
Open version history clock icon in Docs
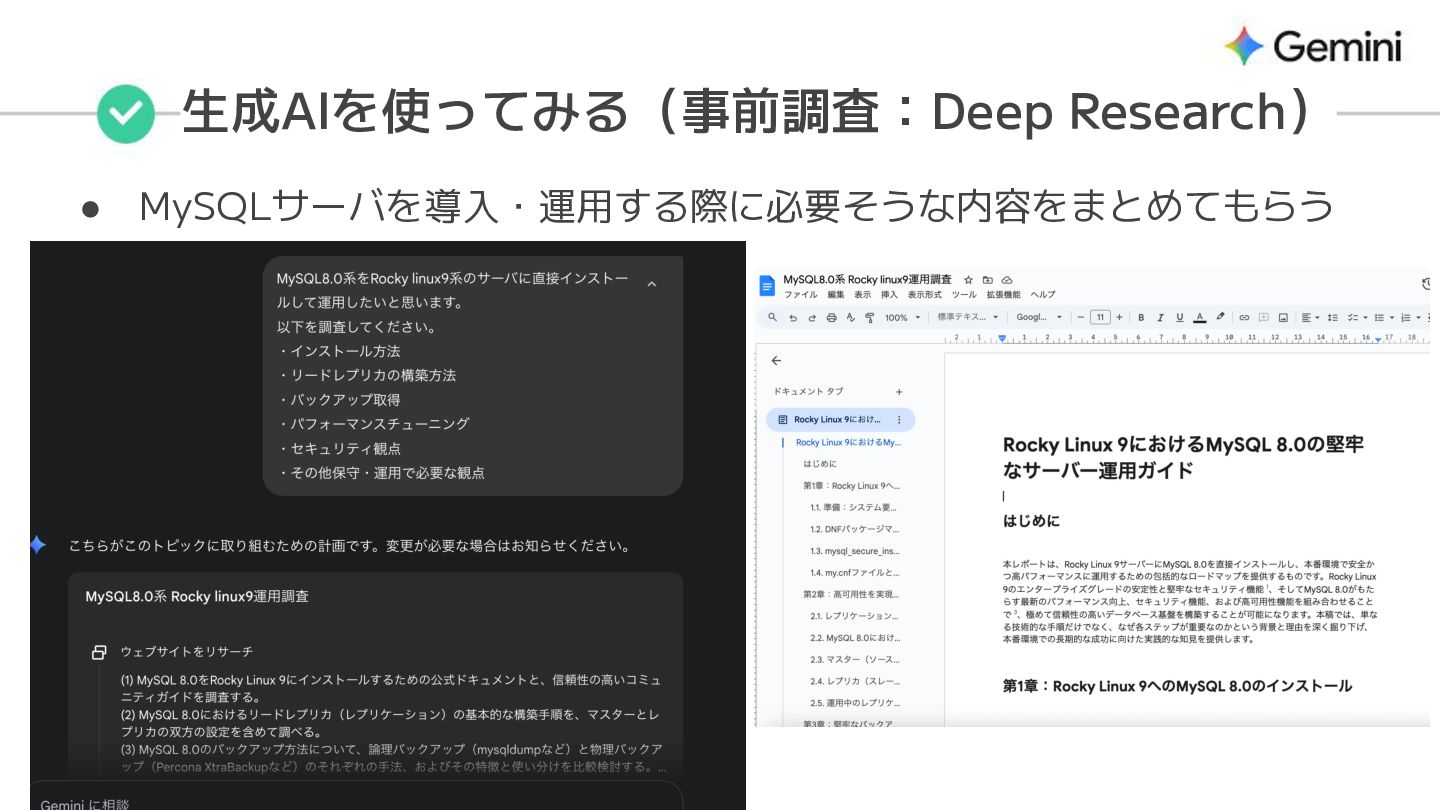click(x=1425, y=285)
